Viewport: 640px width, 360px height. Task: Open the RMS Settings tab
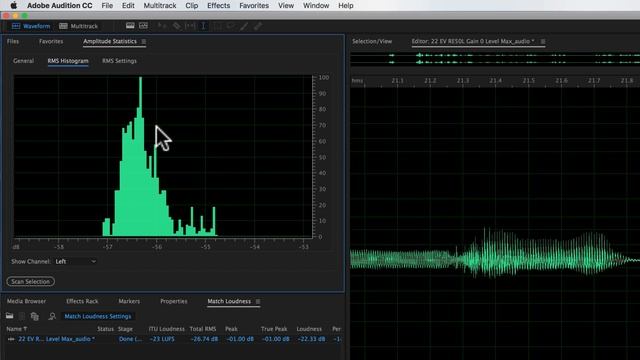[x=119, y=61]
